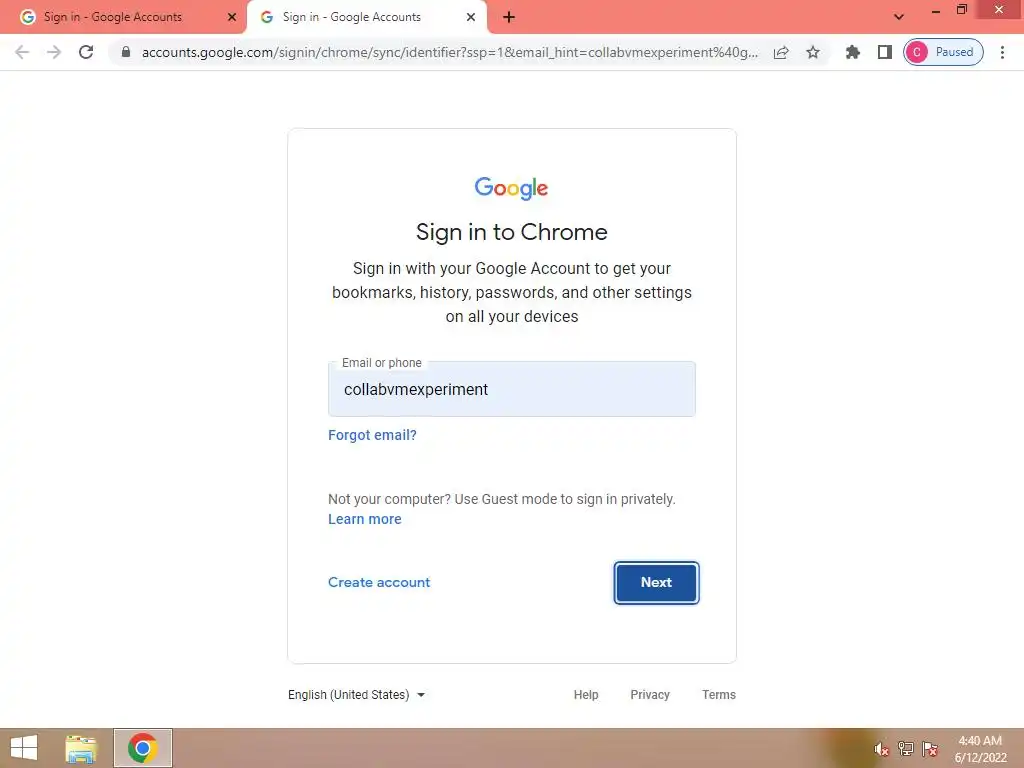Screen dimensions: 1024x768
Task: Open the Chrome three-dot menu
Action: [x=1002, y=52]
